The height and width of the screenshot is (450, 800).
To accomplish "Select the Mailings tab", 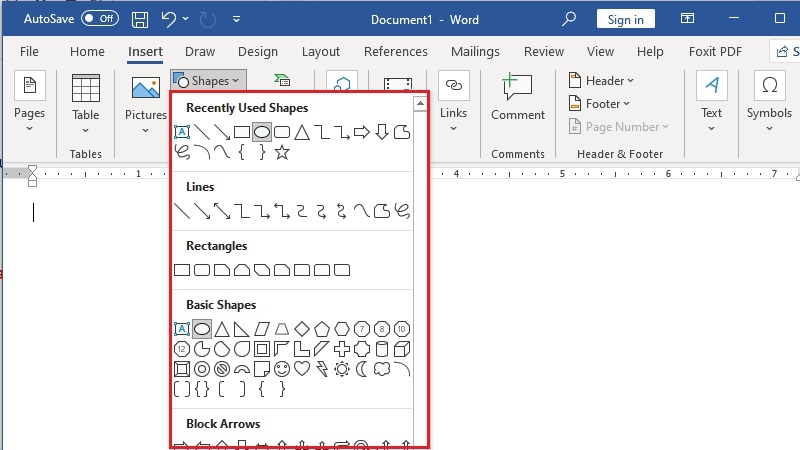I will pos(475,52).
